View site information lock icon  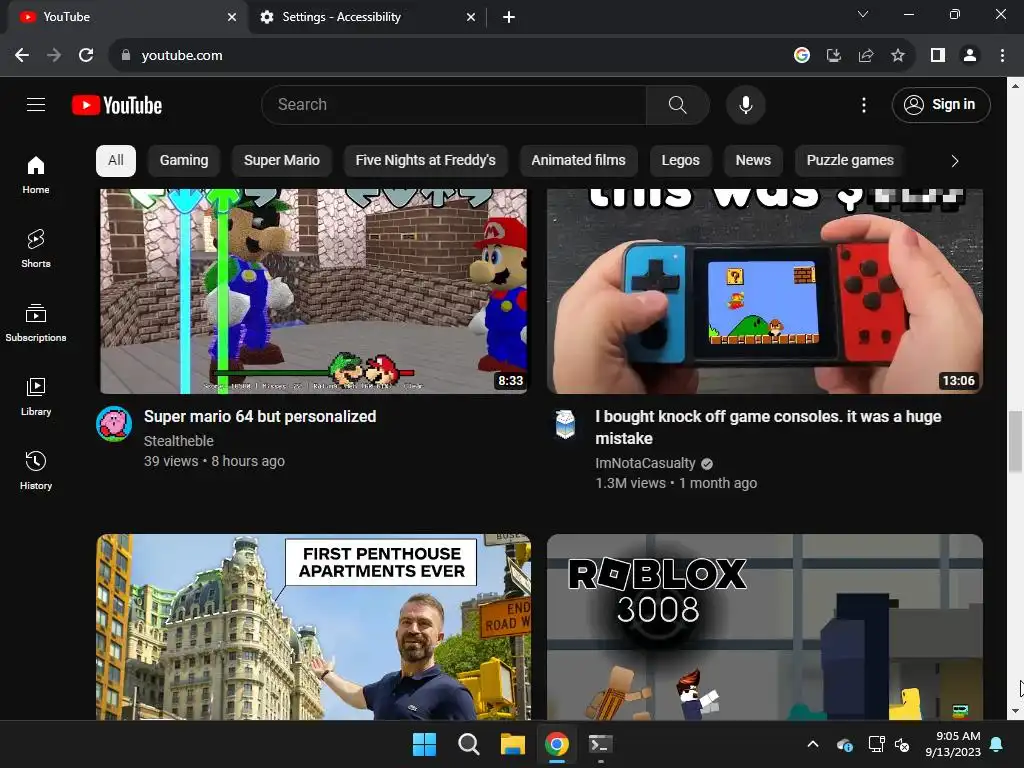tap(126, 56)
